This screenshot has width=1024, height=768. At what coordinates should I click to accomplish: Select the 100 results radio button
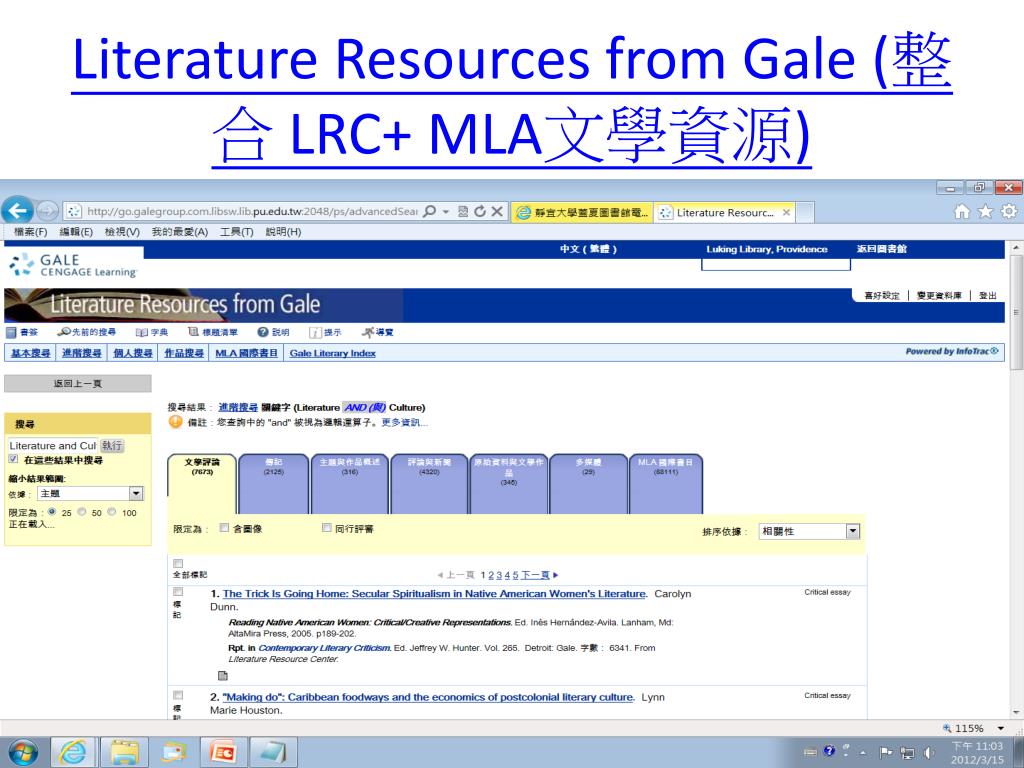[112, 512]
